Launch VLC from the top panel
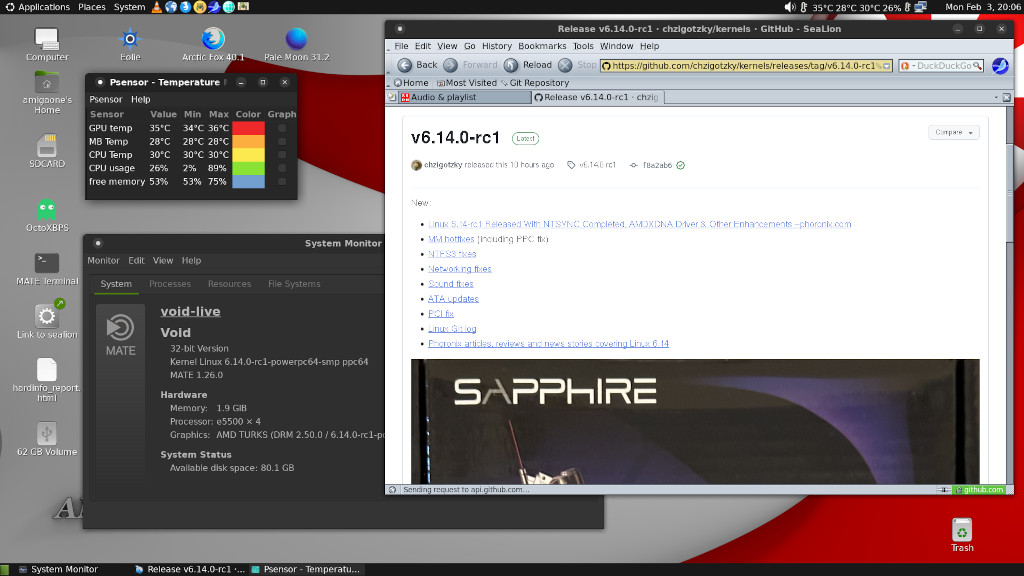The image size is (1024, 576). coord(157,7)
